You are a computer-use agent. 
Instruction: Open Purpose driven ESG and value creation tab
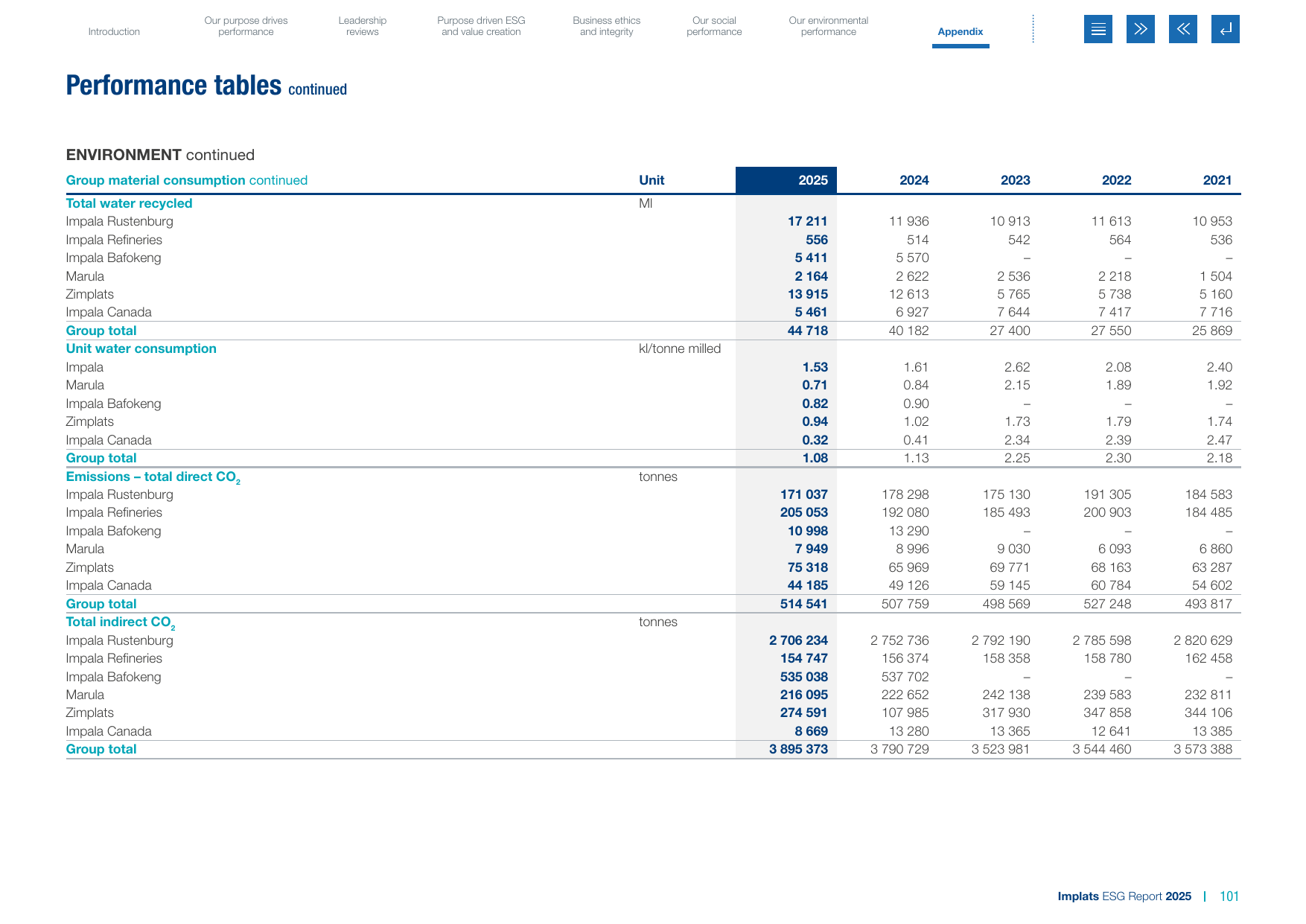(481, 26)
